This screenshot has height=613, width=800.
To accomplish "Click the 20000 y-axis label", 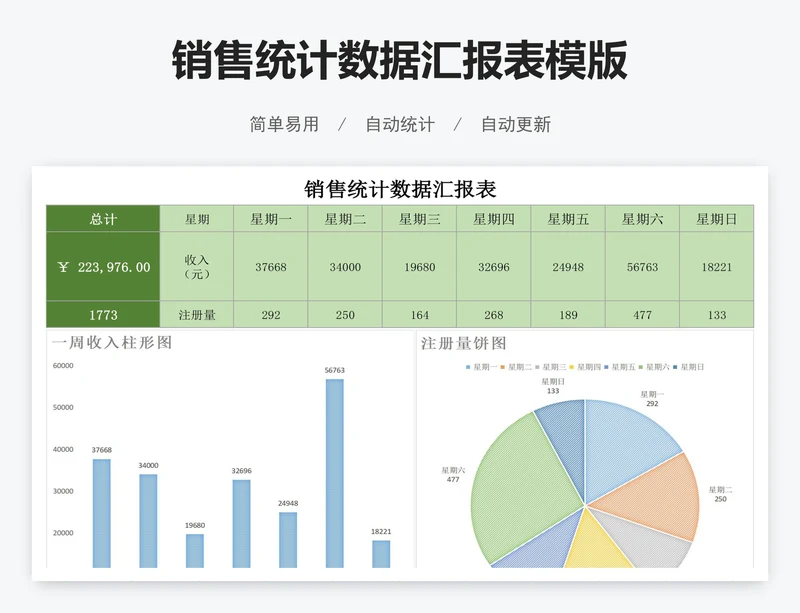I will pyautogui.click(x=63, y=533).
